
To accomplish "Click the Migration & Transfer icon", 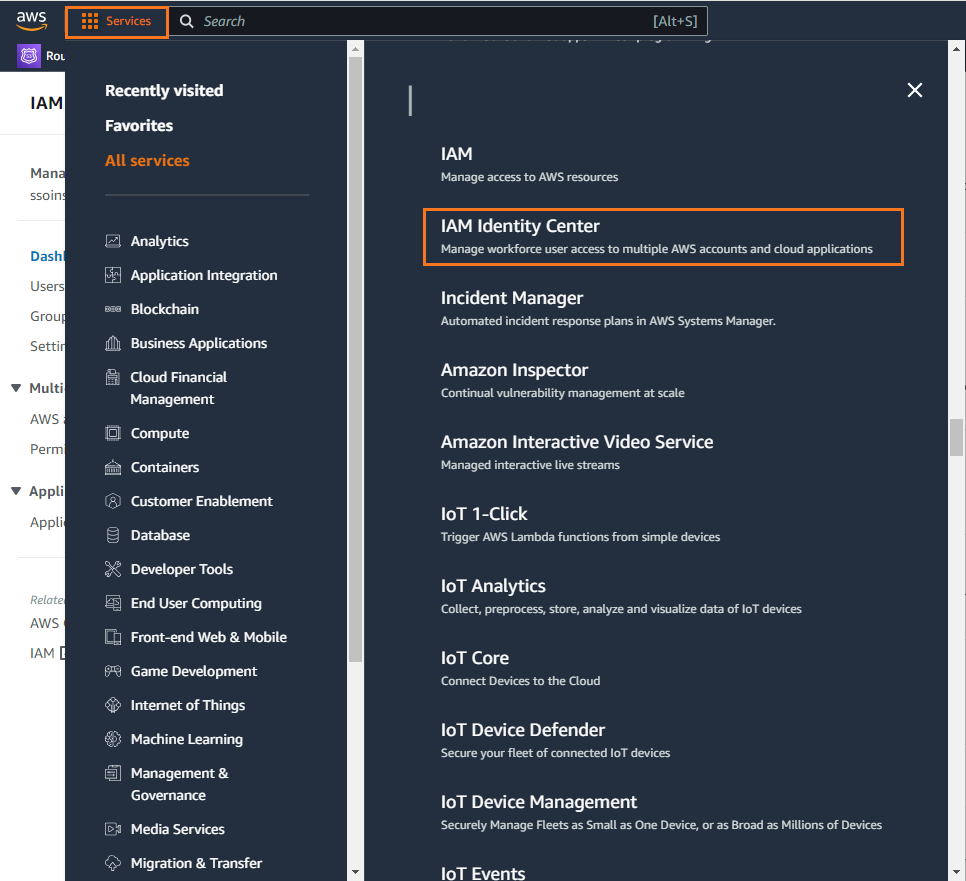I will click(x=113, y=863).
